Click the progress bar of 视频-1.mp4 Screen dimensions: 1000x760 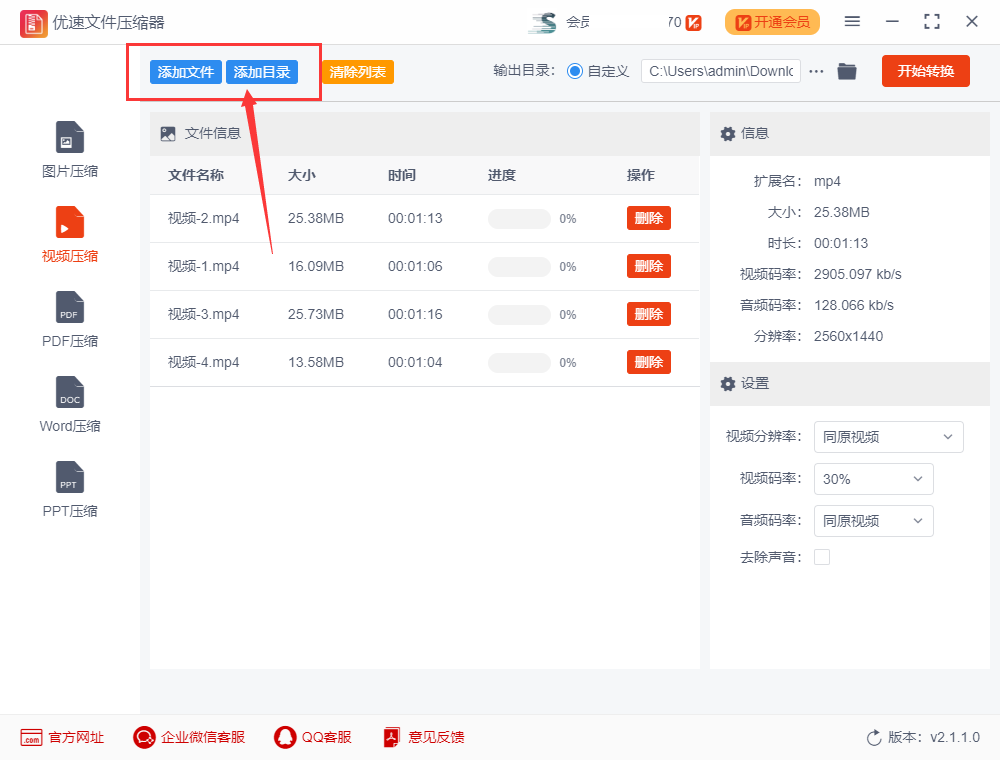point(518,266)
